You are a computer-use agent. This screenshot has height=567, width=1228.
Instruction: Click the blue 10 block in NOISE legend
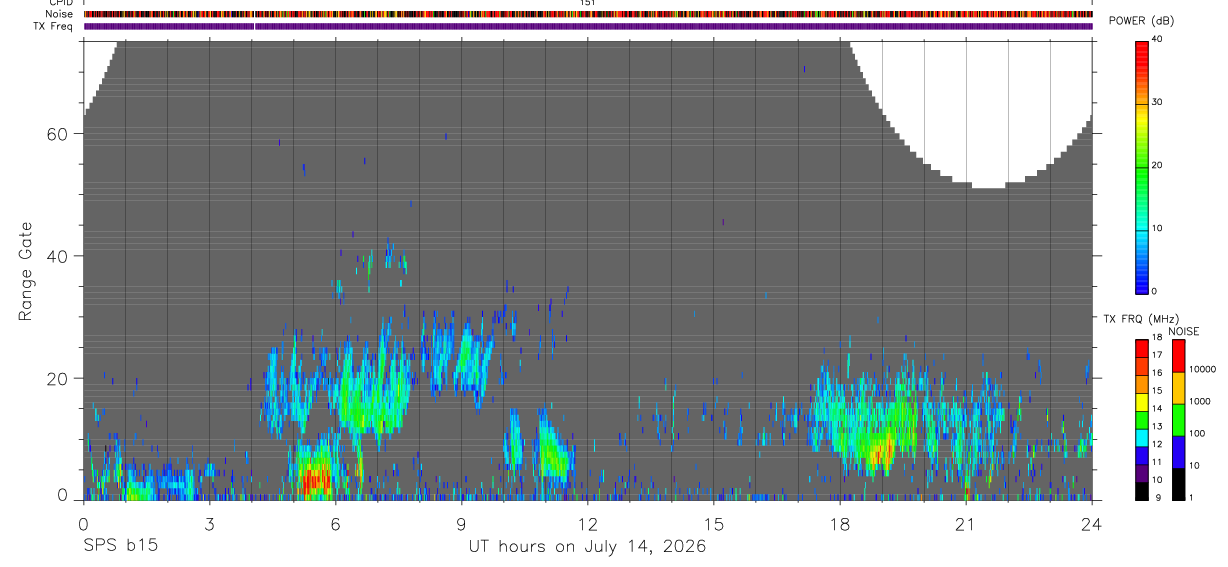tap(1178, 452)
